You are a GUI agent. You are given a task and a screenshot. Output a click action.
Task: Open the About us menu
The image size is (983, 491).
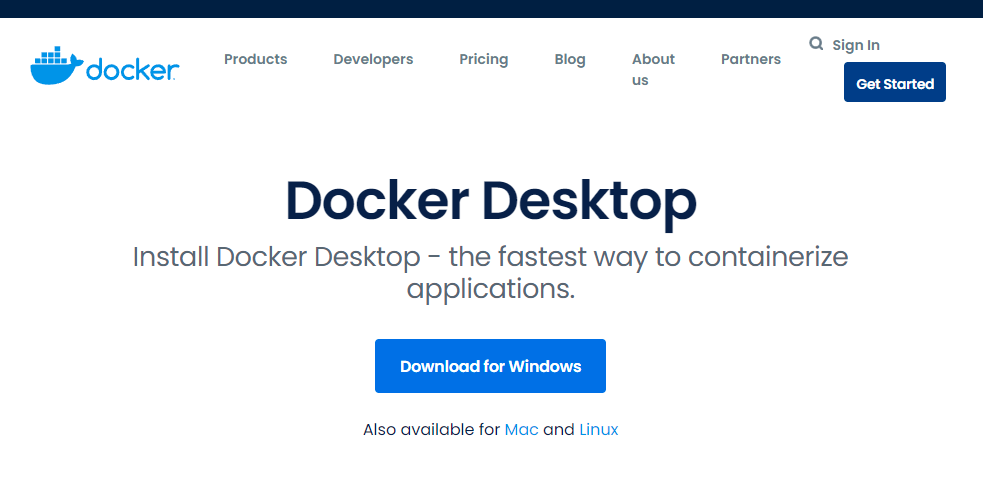click(x=653, y=70)
